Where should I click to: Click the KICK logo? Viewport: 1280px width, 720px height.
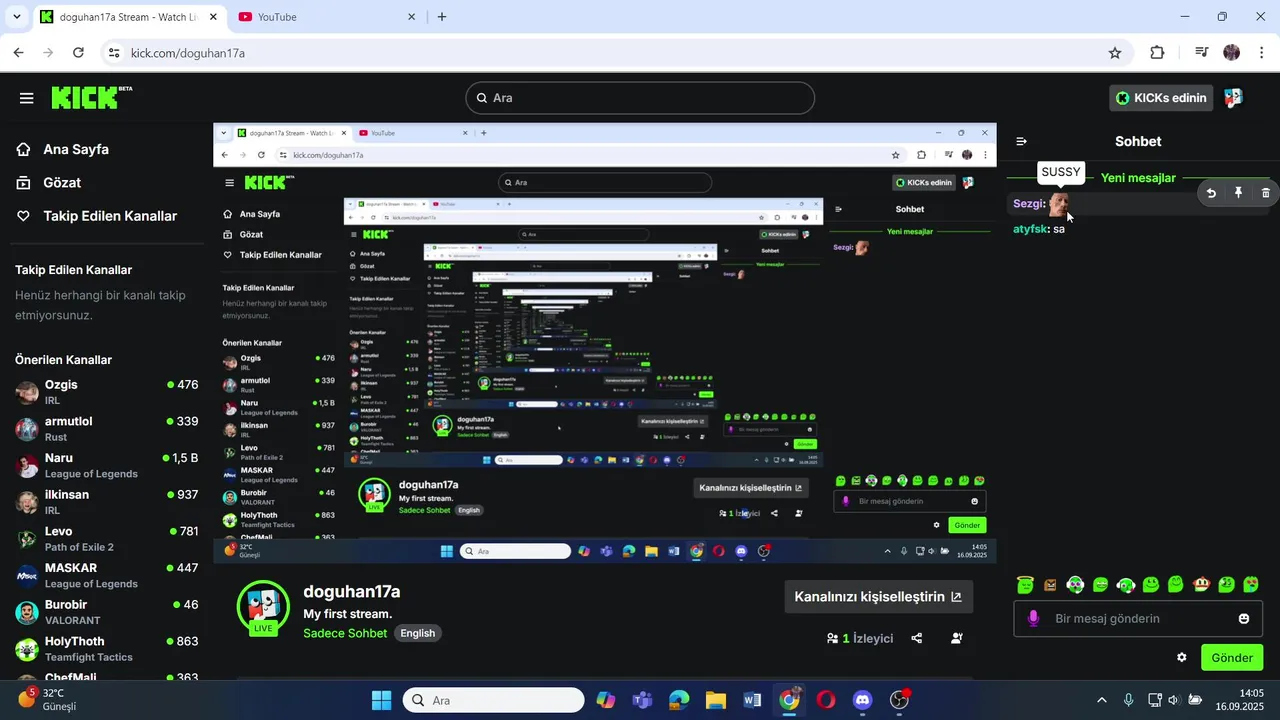point(91,97)
